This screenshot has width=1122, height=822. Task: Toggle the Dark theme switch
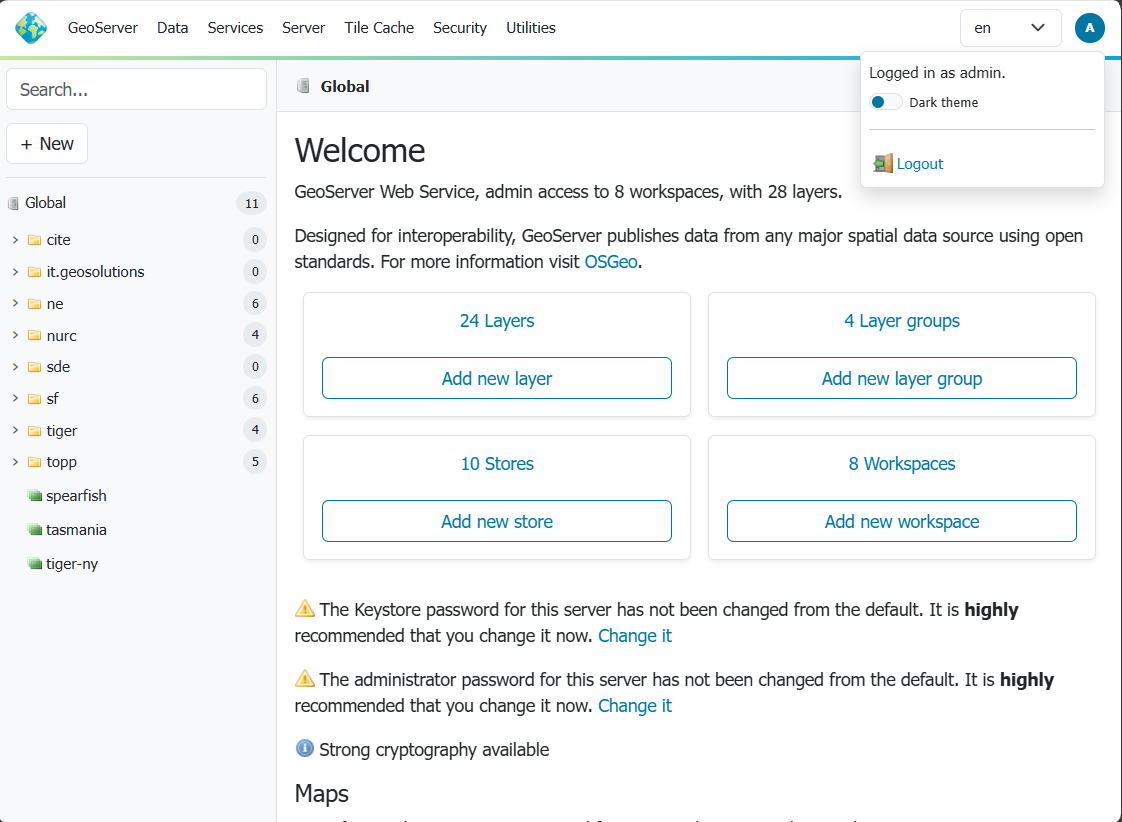(x=886, y=102)
